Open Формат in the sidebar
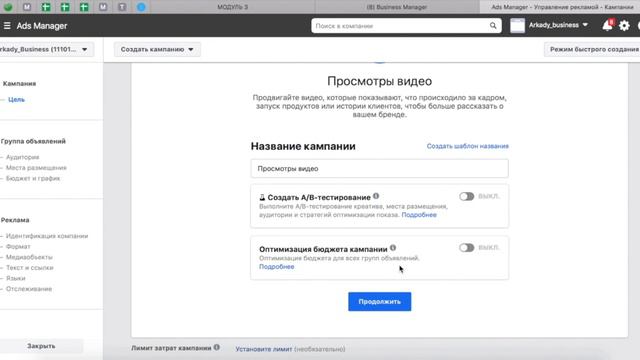The height and width of the screenshot is (360, 640). (18, 247)
